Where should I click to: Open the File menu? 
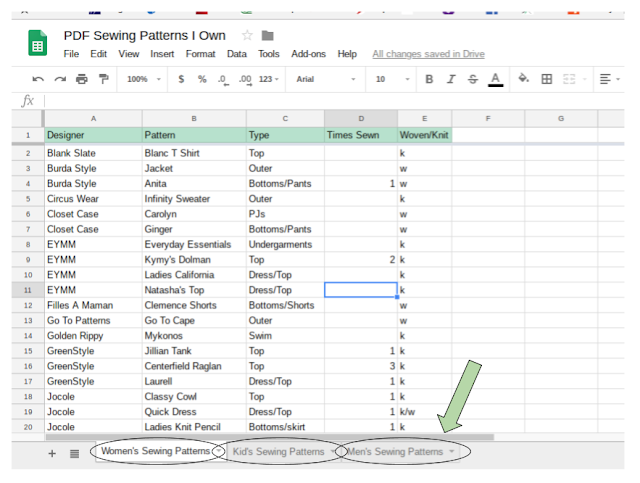pos(71,54)
